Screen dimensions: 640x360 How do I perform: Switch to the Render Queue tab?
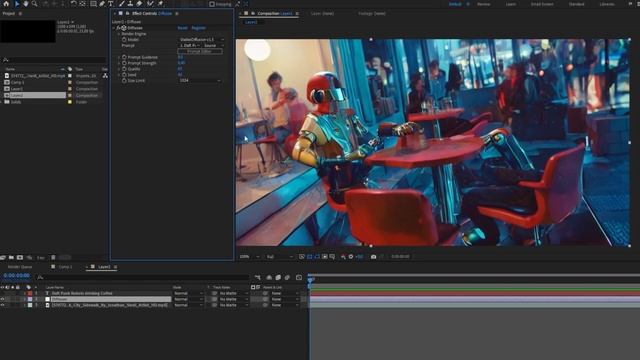click(x=20, y=267)
